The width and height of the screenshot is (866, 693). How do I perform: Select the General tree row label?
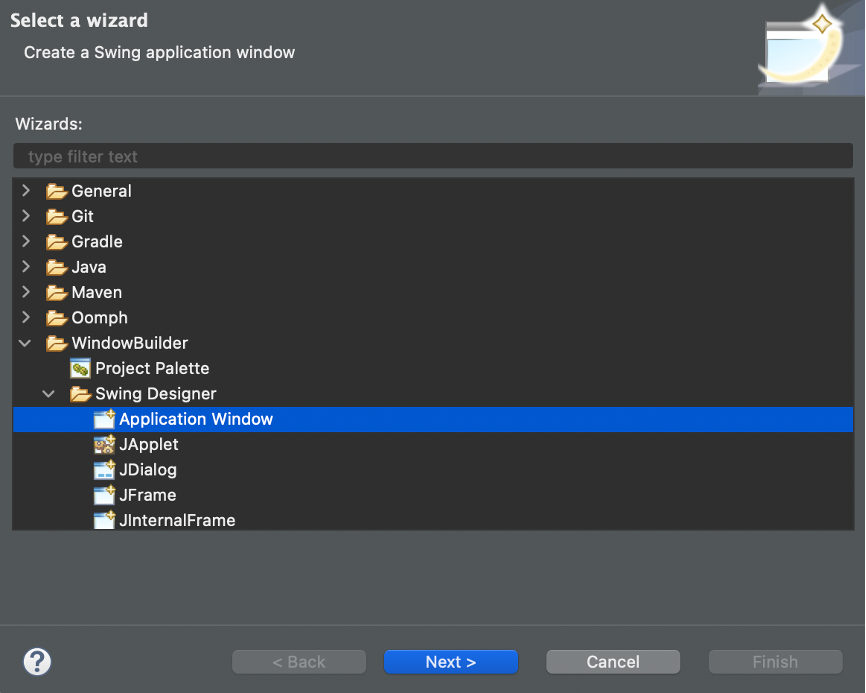102,191
